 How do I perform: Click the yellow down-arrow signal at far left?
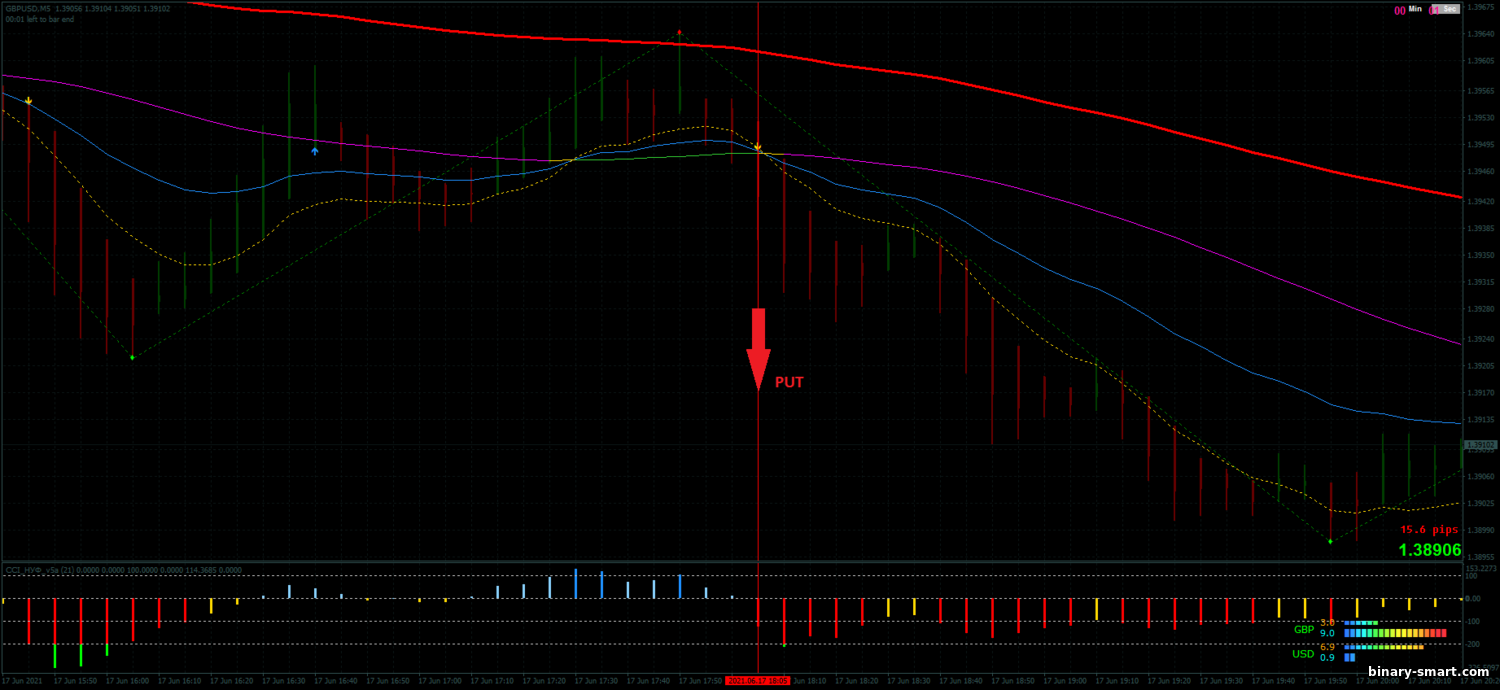point(29,101)
